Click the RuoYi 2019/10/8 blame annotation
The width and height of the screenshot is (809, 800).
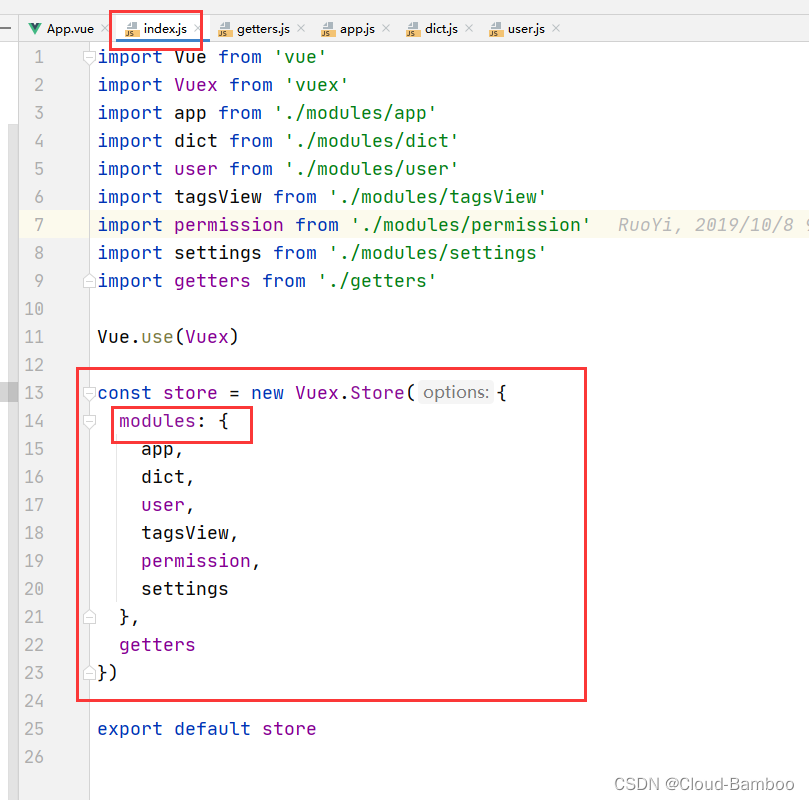(713, 225)
